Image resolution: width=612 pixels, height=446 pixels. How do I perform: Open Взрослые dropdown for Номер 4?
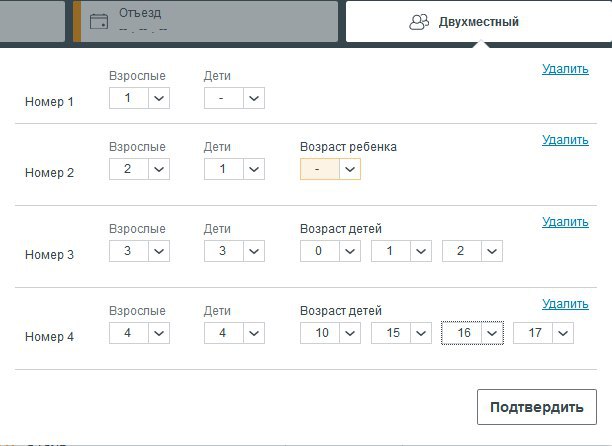point(139,333)
